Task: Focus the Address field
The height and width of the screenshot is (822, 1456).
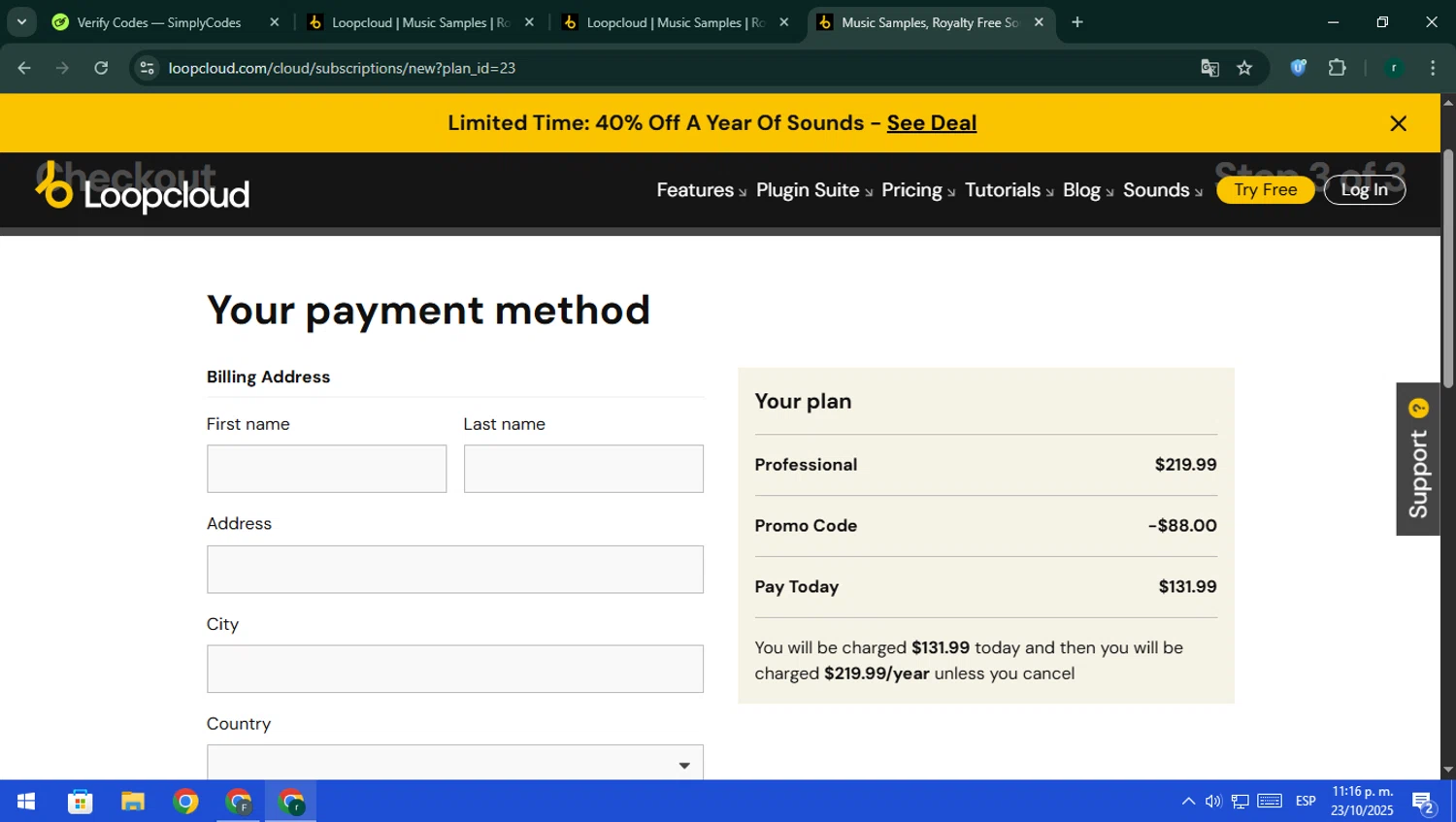Action: 455,569
